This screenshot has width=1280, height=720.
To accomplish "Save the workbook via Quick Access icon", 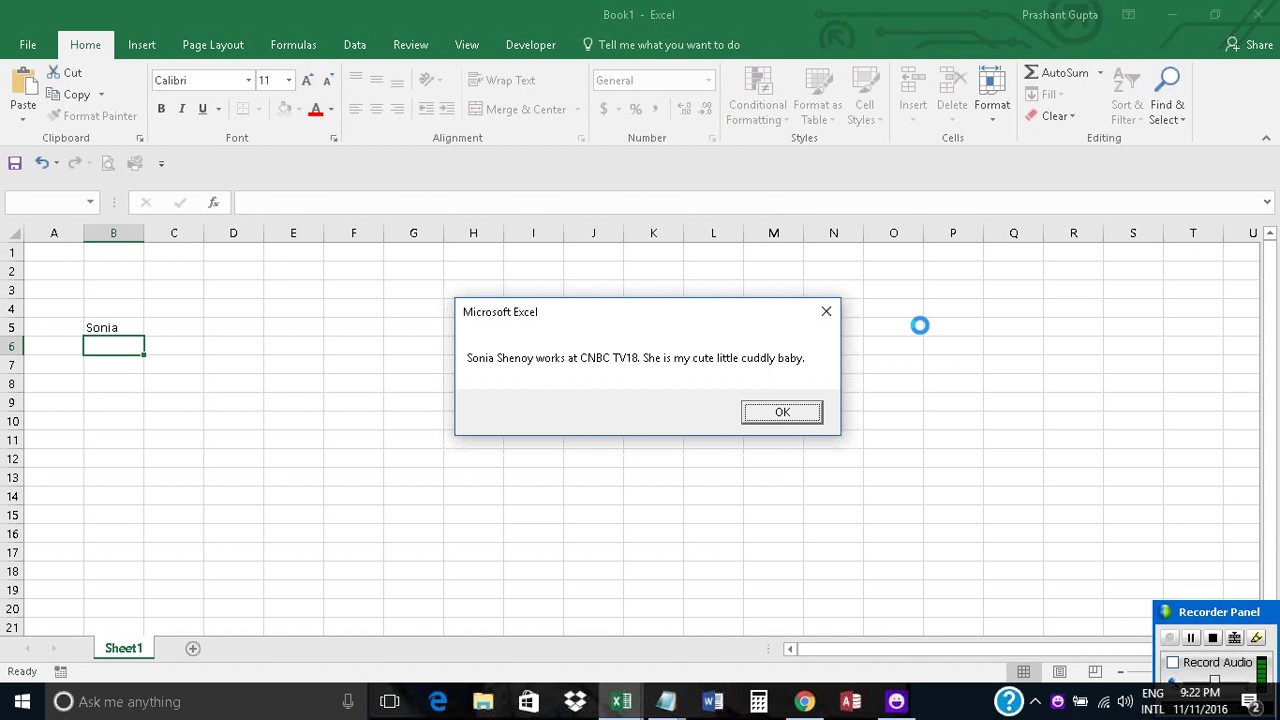I will 15,163.
